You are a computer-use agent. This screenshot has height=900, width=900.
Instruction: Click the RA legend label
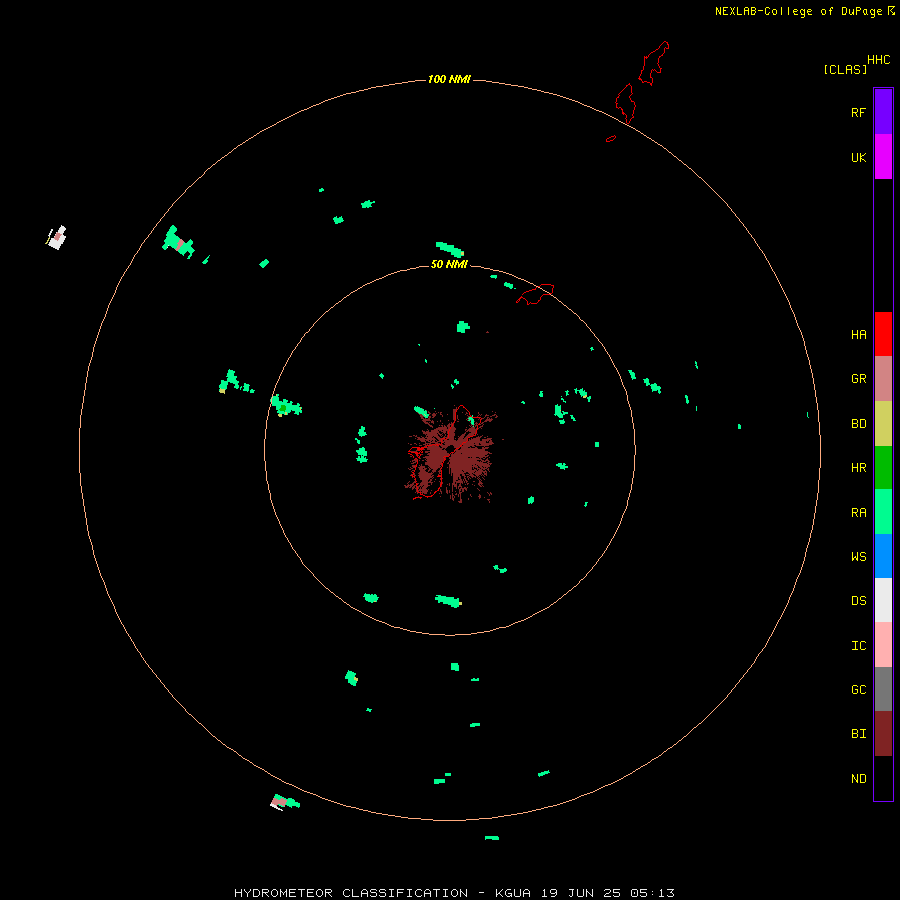(858, 513)
